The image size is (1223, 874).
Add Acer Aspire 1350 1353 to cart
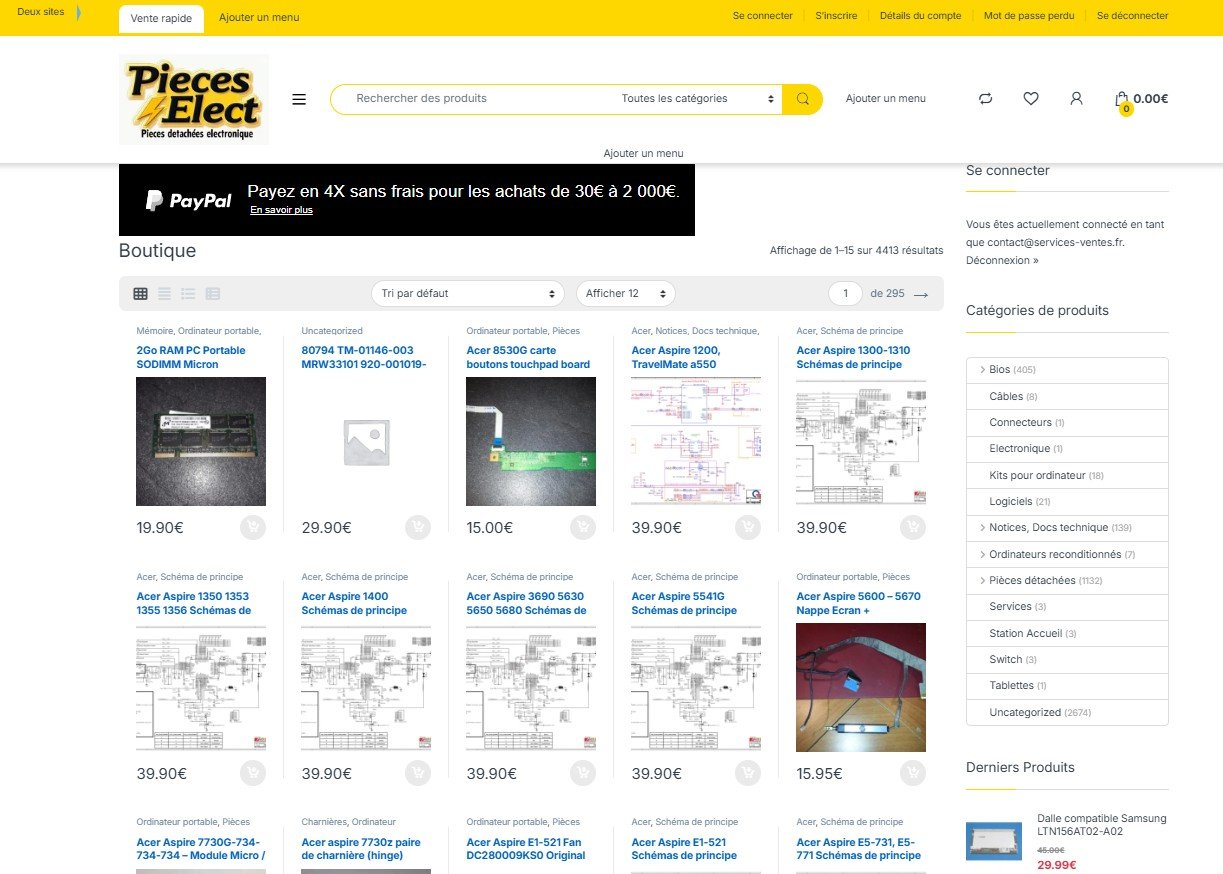point(253,773)
